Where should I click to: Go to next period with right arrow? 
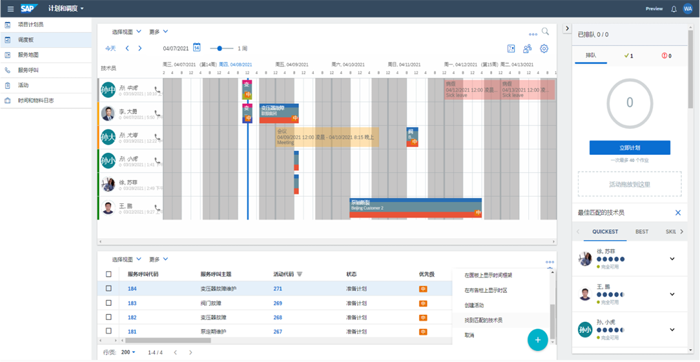[140, 48]
